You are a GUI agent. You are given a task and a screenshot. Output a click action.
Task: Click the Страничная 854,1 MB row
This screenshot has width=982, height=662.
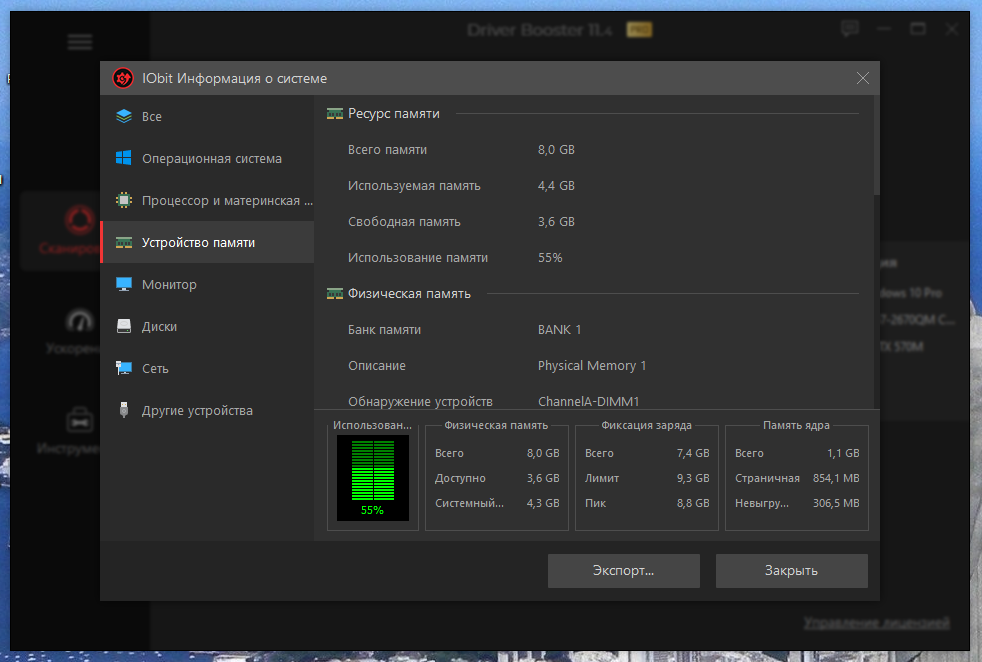[x=797, y=478]
